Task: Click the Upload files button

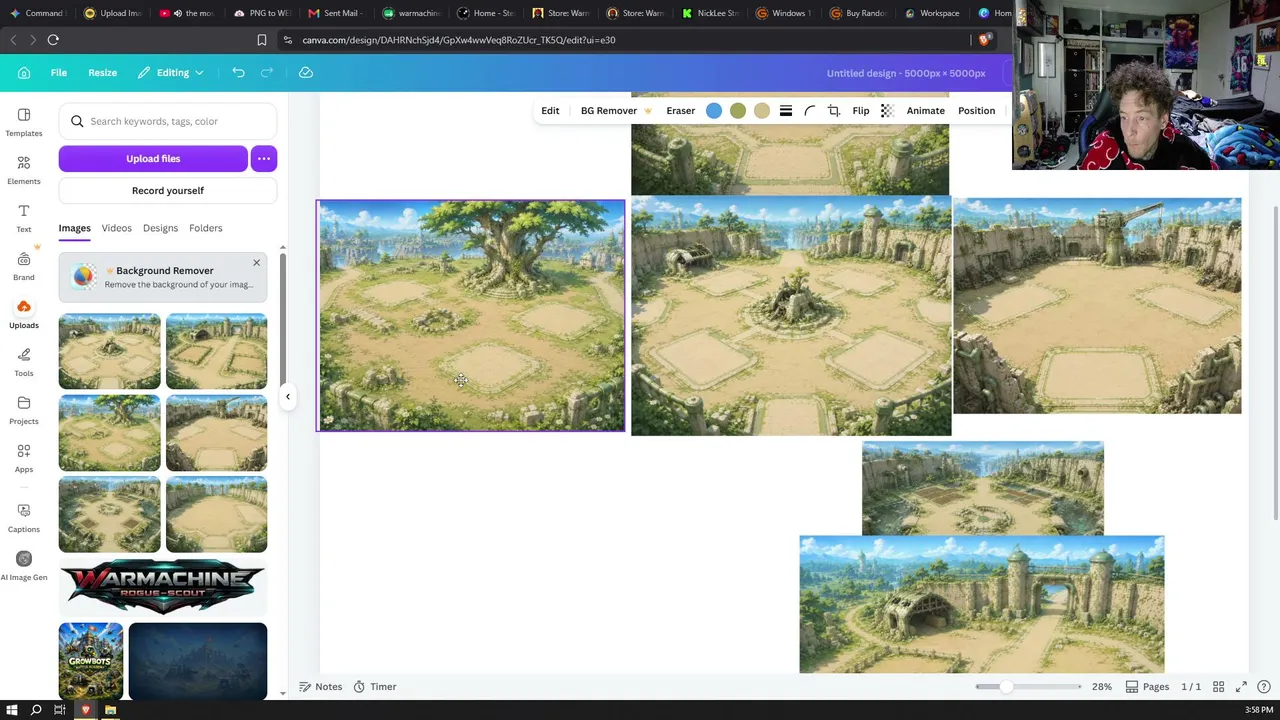Action: 153,159
